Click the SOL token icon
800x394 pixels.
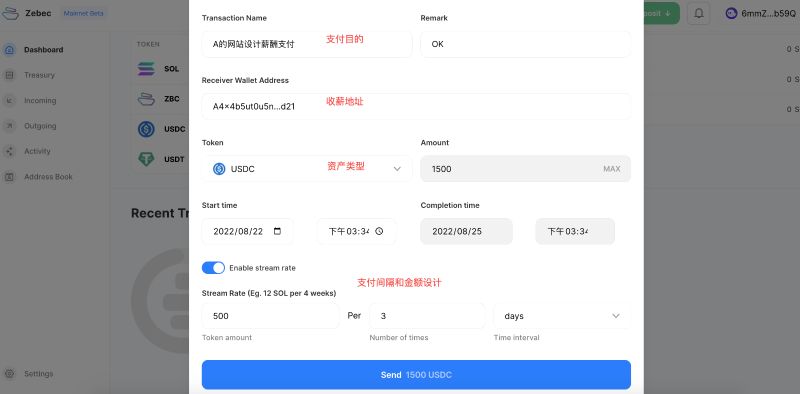[146, 68]
